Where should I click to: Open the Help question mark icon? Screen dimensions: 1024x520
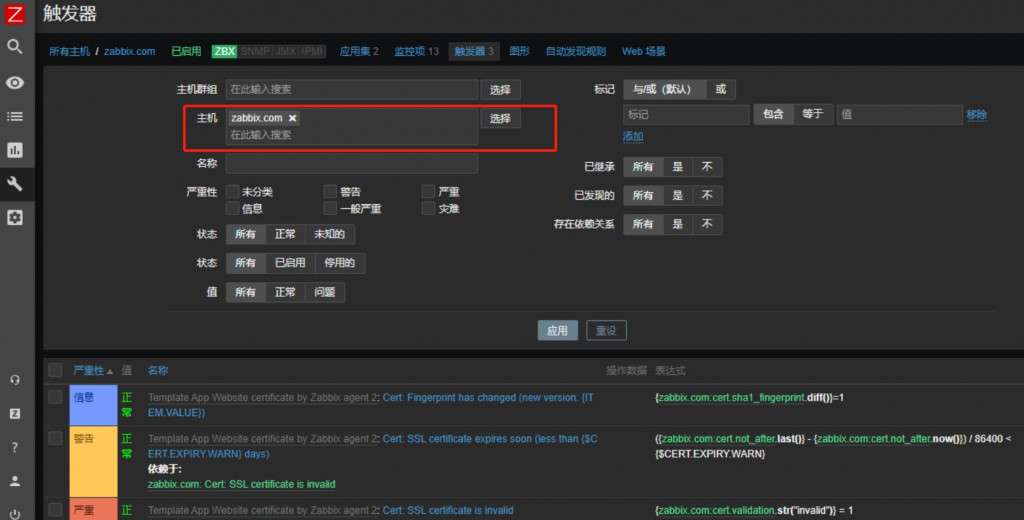[x=14, y=447]
